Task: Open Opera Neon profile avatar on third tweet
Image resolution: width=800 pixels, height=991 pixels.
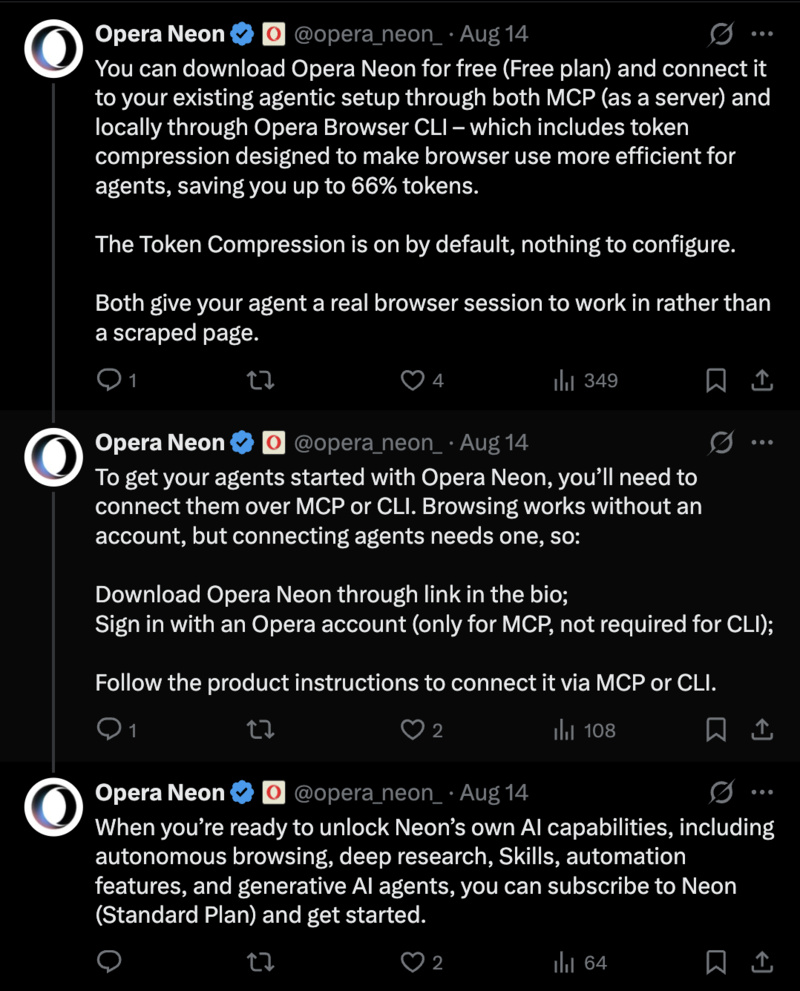Action: pos(54,807)
